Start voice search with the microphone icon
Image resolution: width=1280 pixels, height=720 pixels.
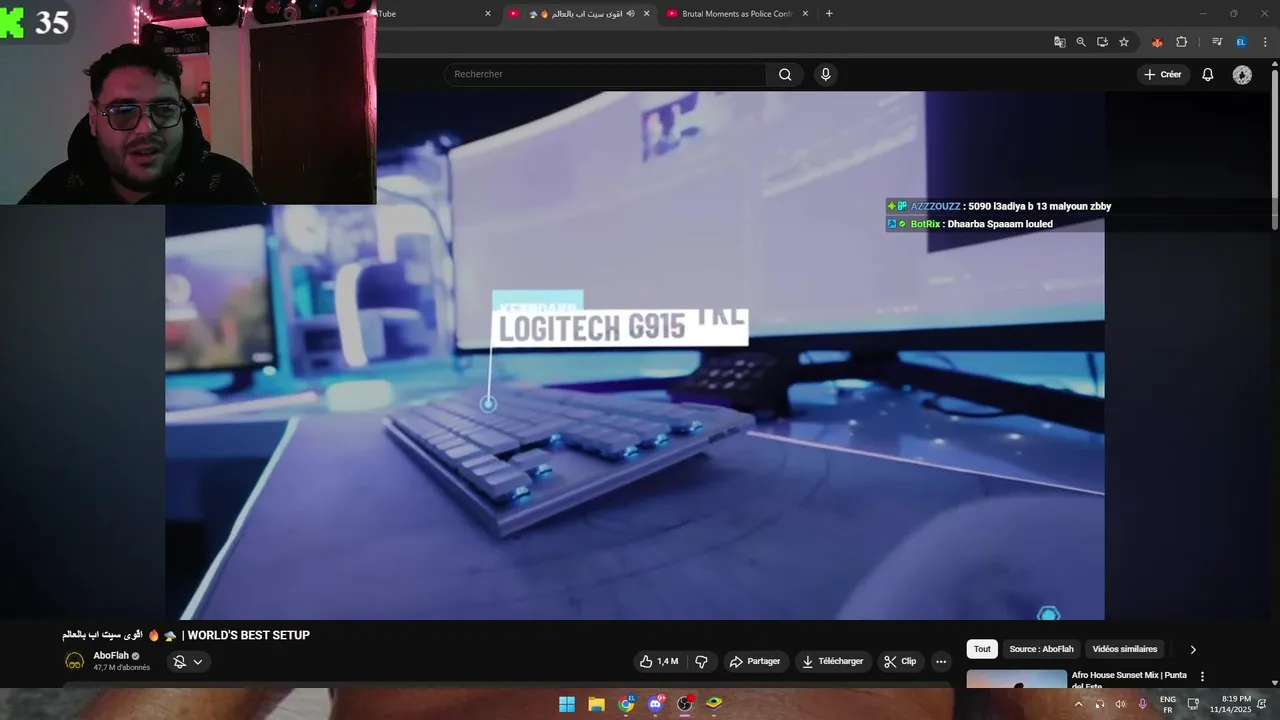825,74
